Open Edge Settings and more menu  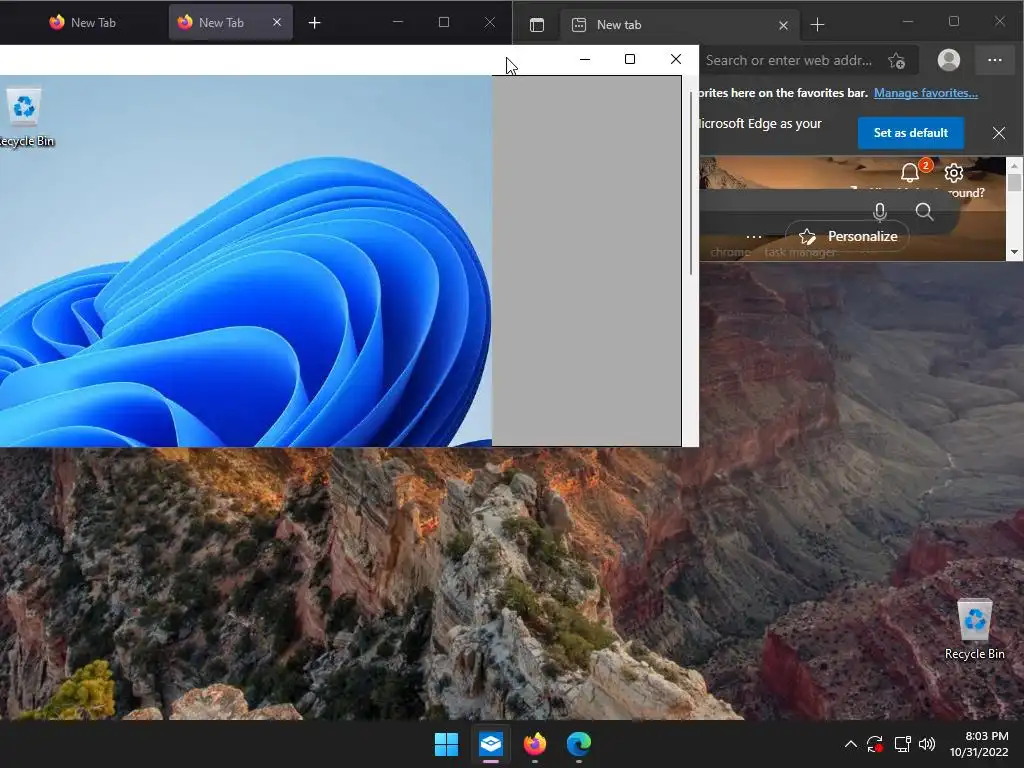tap(995, 60)
